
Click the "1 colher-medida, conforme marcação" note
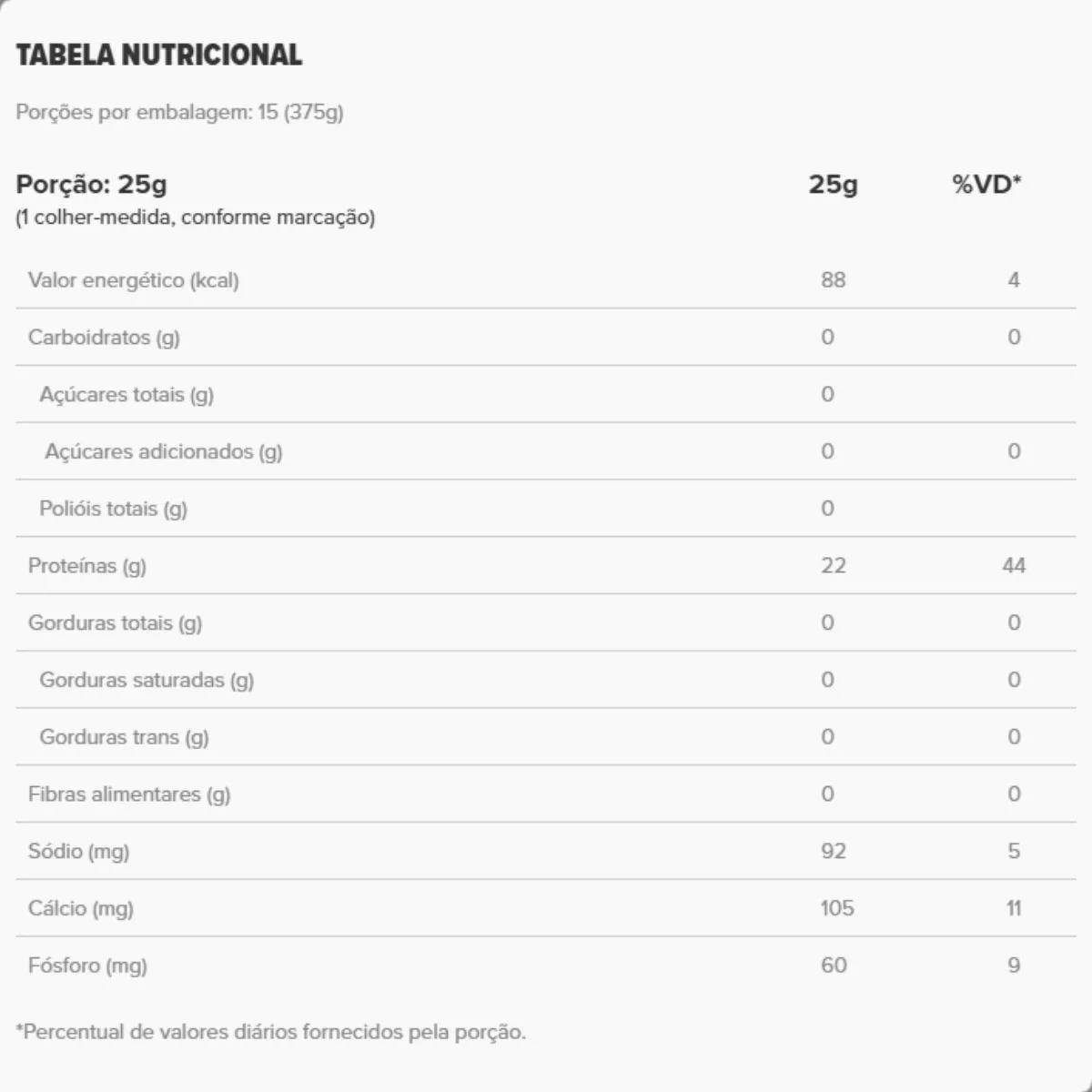[x=196, y=217]
